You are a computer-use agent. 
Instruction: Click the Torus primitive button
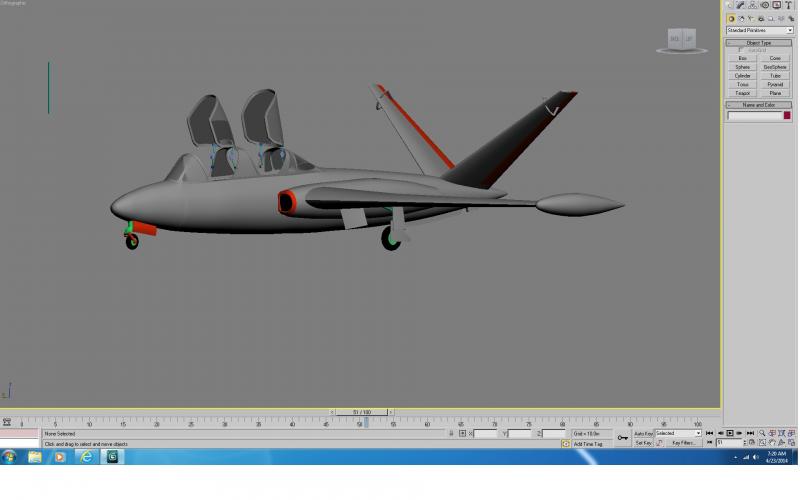(x=742, y=84)
